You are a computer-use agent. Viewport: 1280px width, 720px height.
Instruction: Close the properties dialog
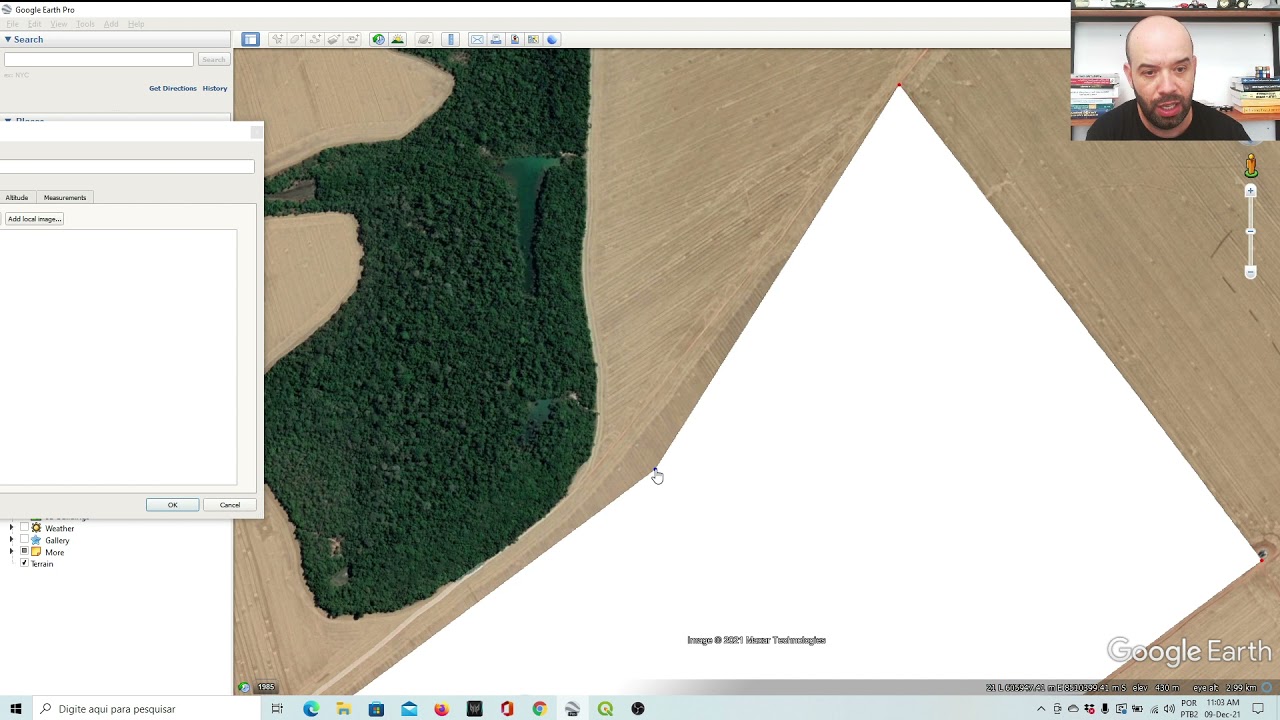point(257,132)
